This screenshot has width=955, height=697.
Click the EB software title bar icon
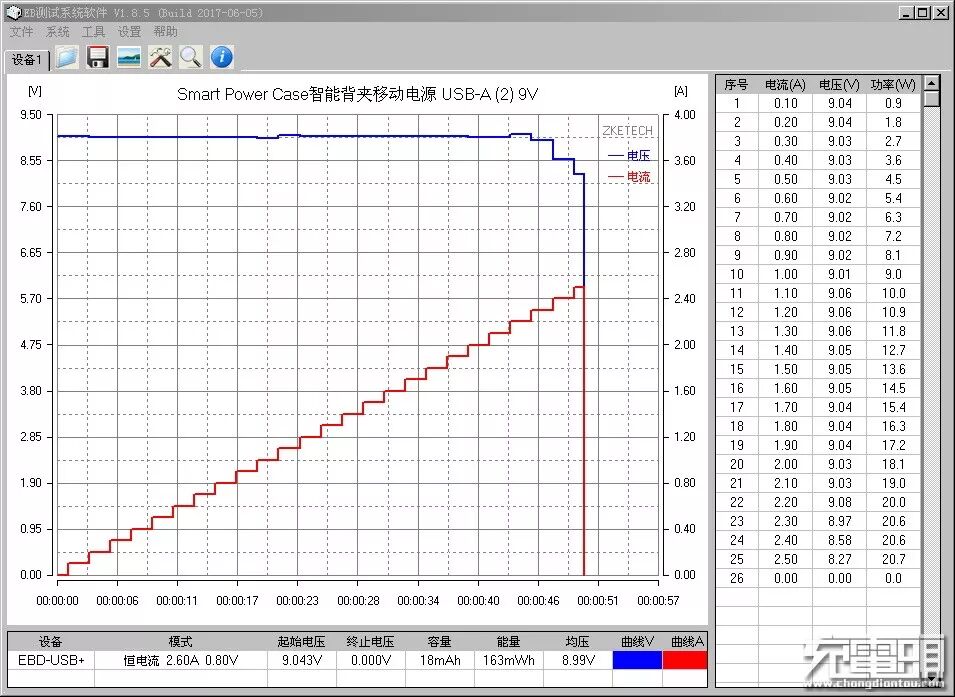point(13,12)
